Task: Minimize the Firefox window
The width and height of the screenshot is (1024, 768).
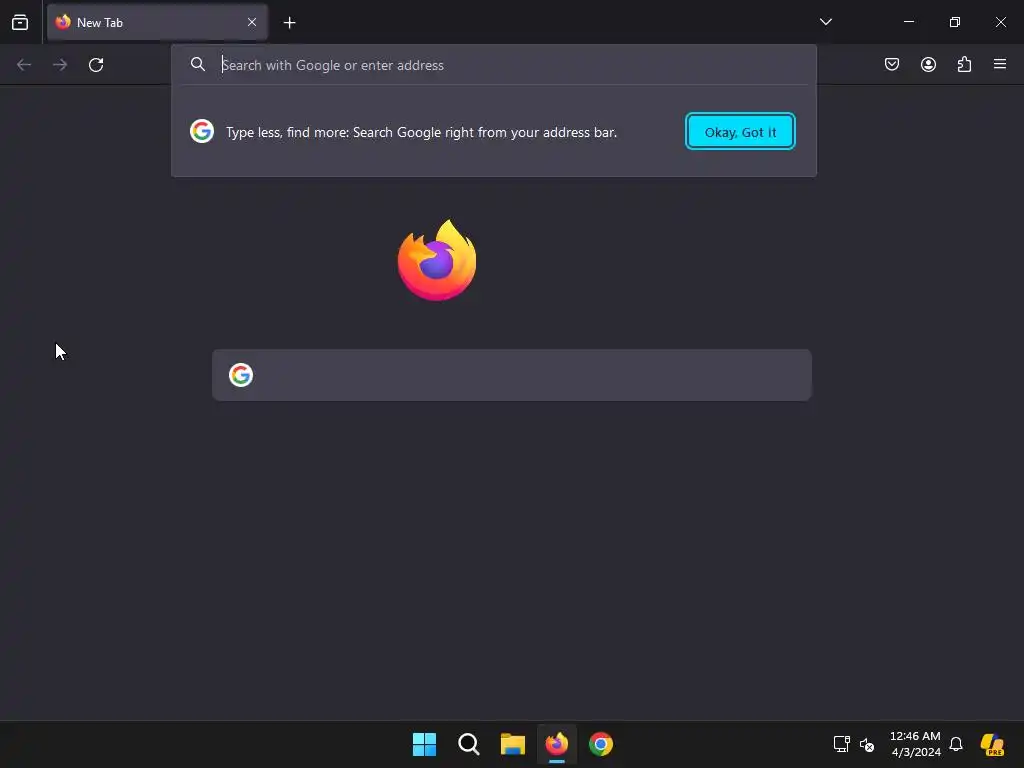Action: 908,22
